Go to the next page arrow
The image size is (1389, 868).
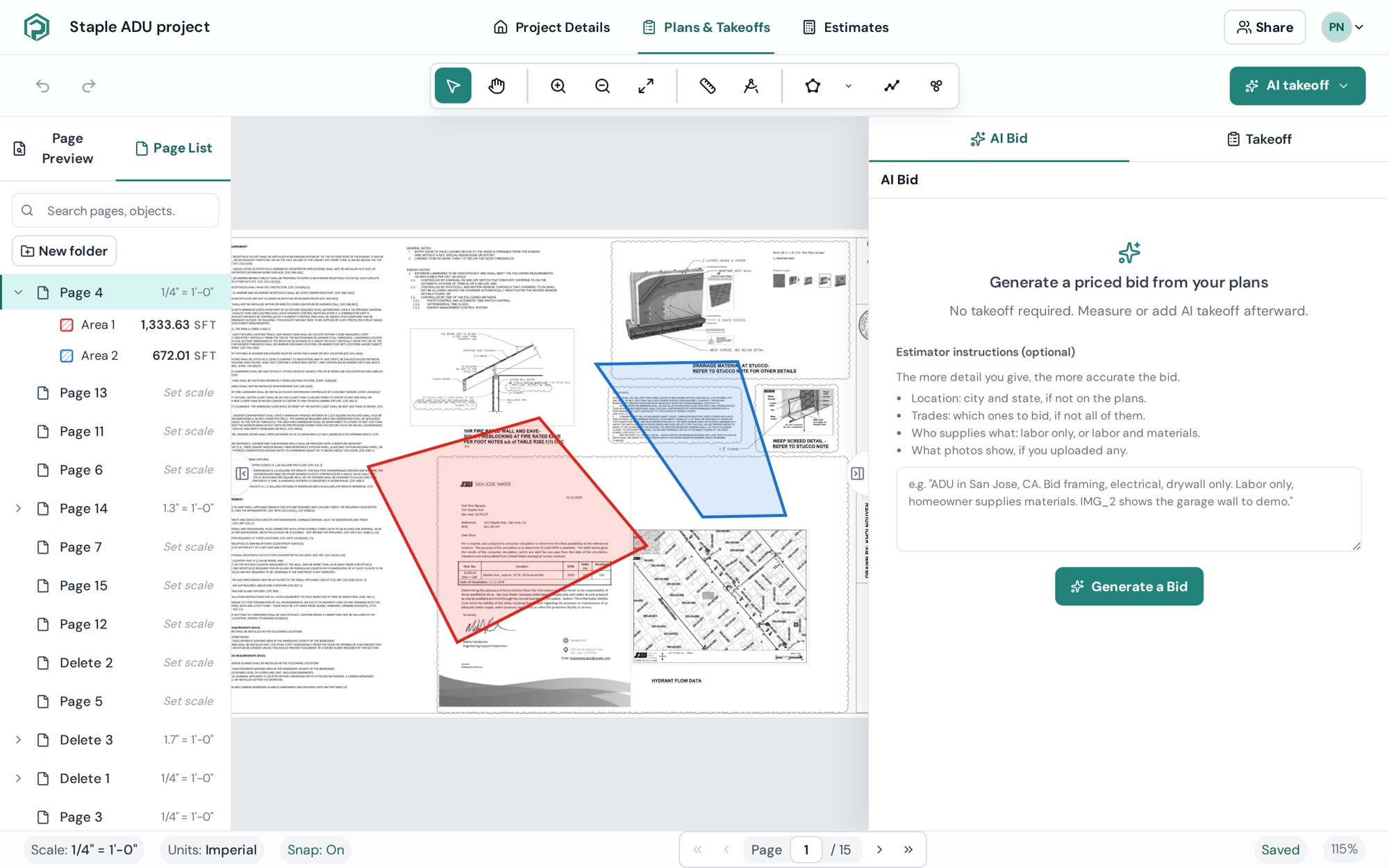(x=879, y=849)
